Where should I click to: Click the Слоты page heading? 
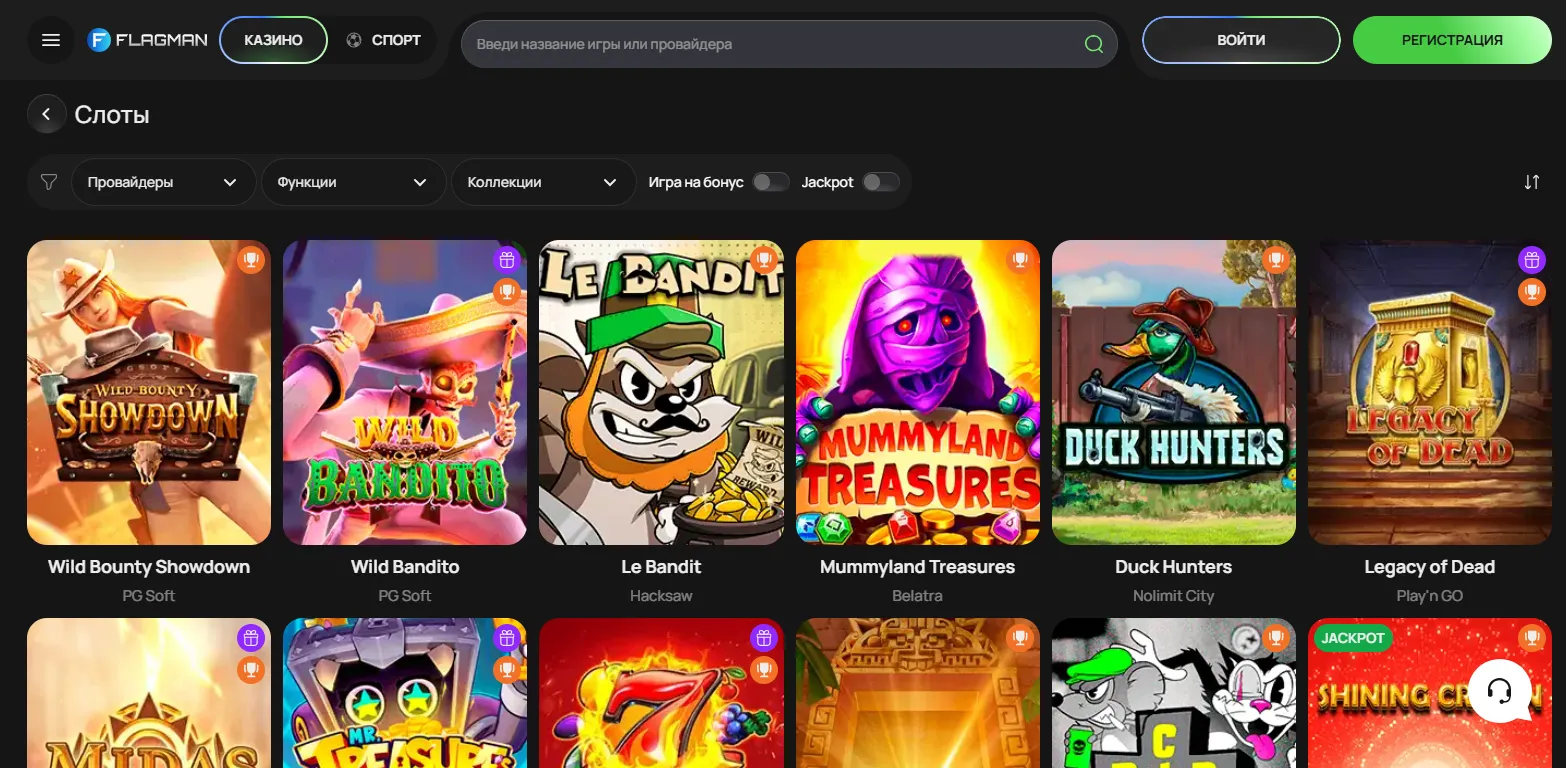112,115
